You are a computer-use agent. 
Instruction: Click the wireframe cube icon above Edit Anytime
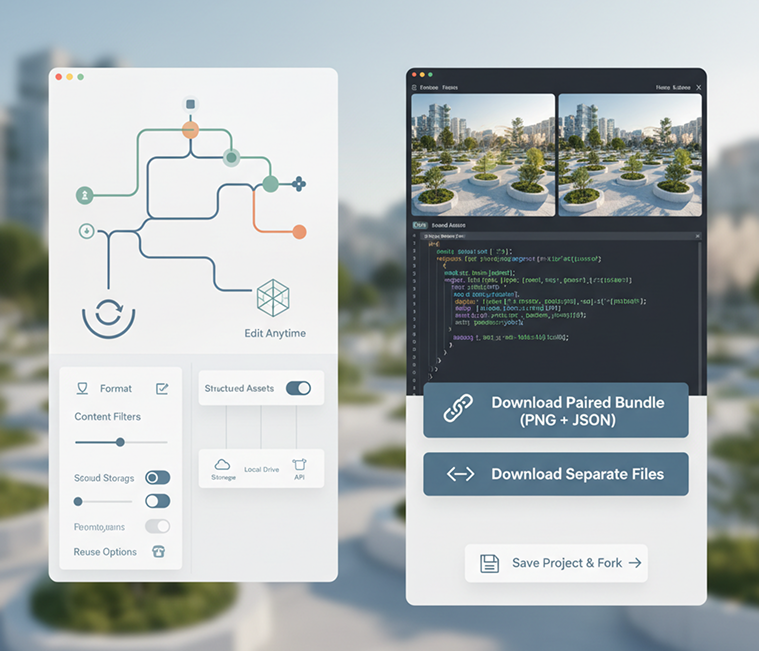[272, 299]
